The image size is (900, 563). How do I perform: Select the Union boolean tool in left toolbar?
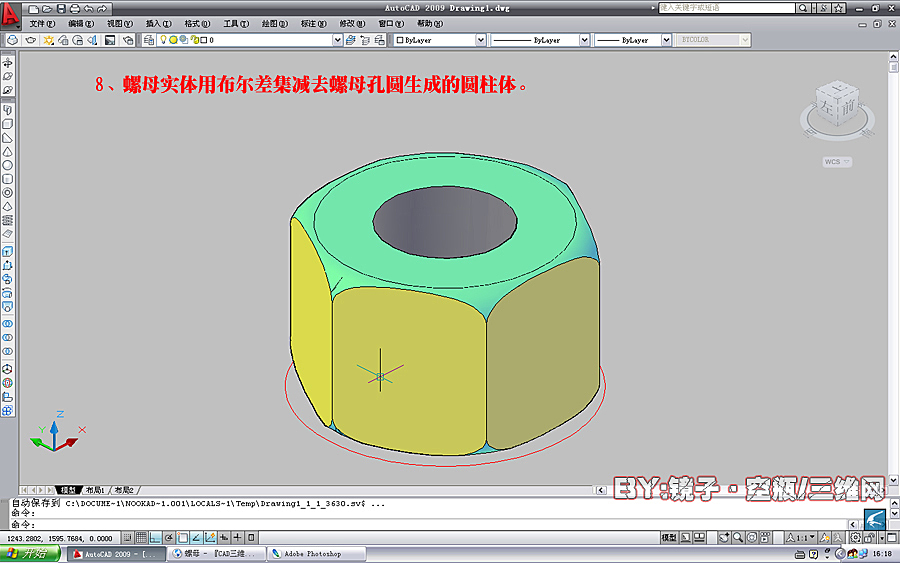[x=7, y=324]
